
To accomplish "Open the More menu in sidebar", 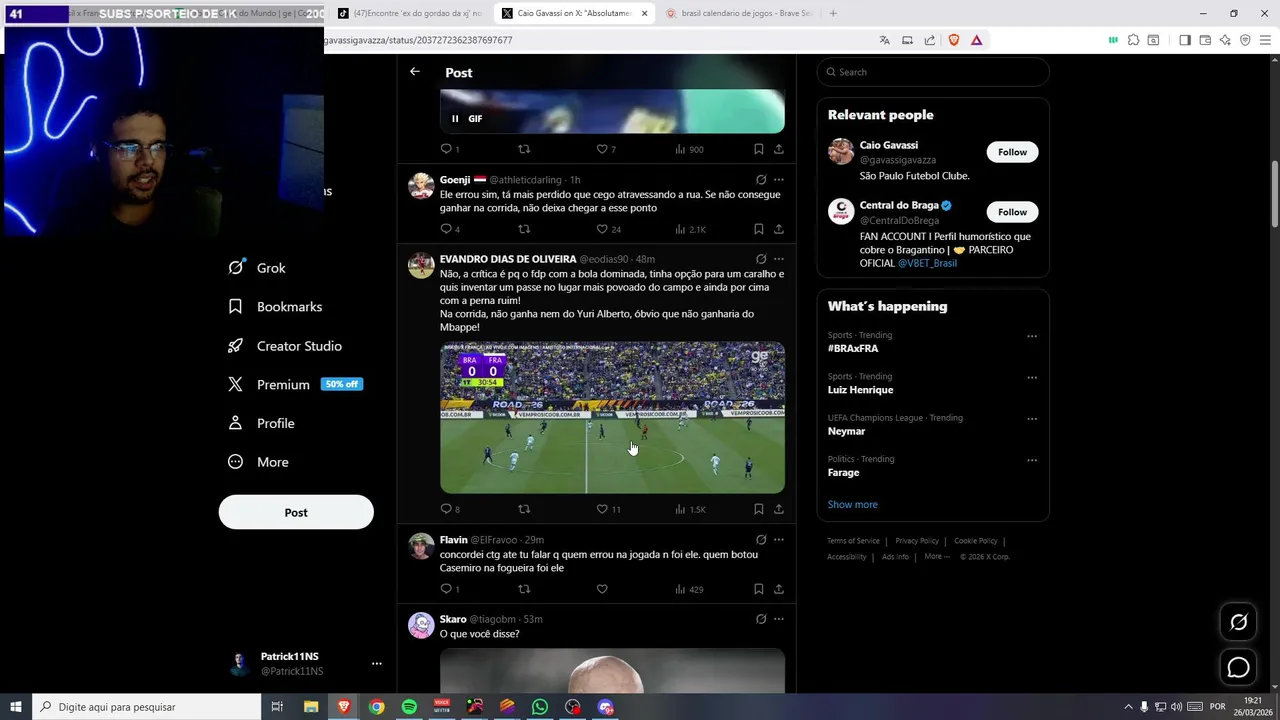I will coord(258,462).
